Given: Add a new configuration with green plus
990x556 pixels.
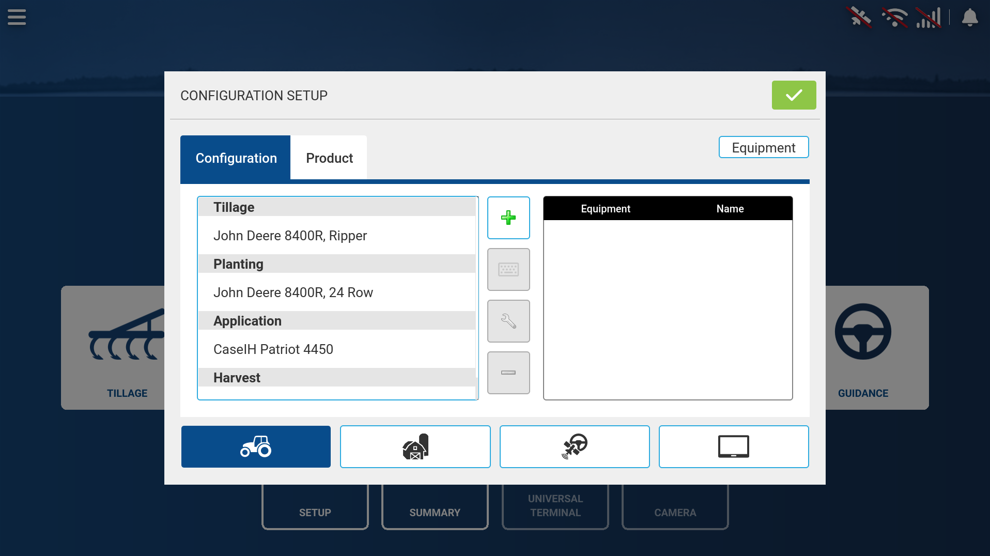Looking at the screenshot, I should (508, 218).
